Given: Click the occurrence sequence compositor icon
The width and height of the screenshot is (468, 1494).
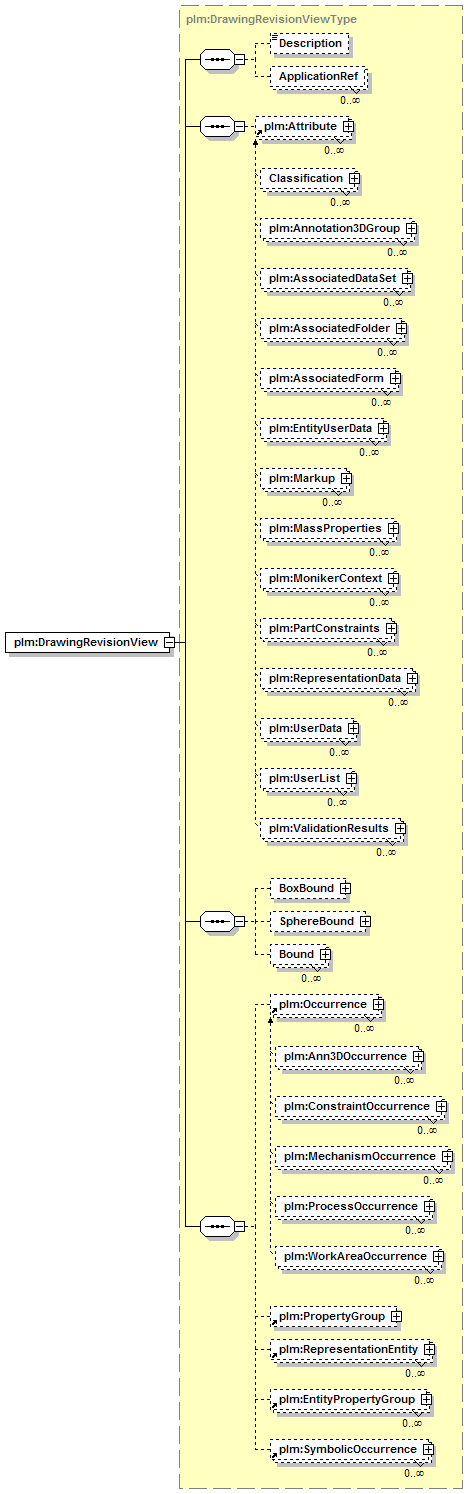Looking at the screenshot, I should pyautogui.click(x=216, y=1225).
